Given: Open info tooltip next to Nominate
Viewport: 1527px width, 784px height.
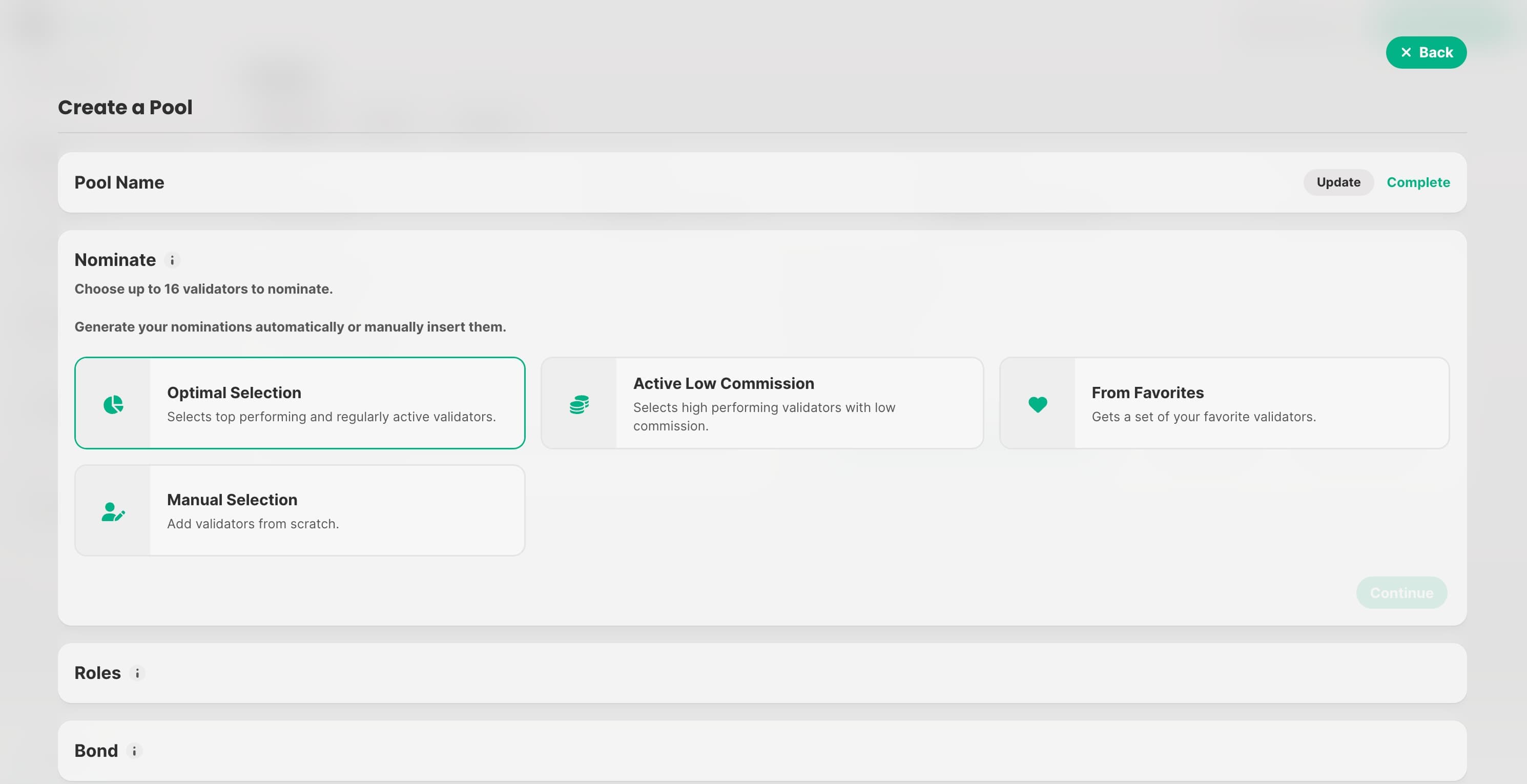Looking at the screenshot, I should 173,260.
